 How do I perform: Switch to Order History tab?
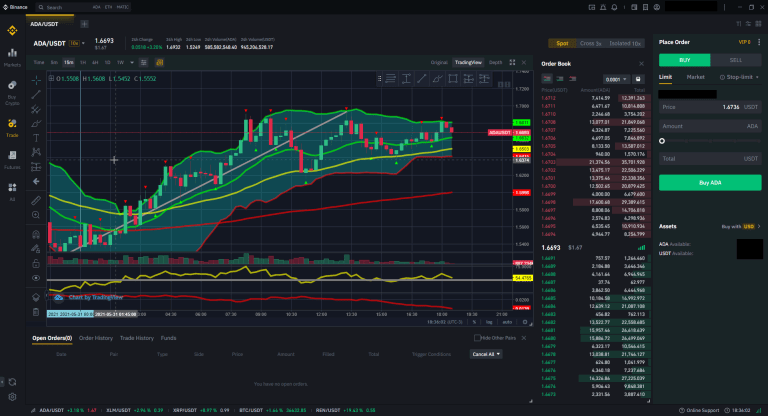[96, 338]
